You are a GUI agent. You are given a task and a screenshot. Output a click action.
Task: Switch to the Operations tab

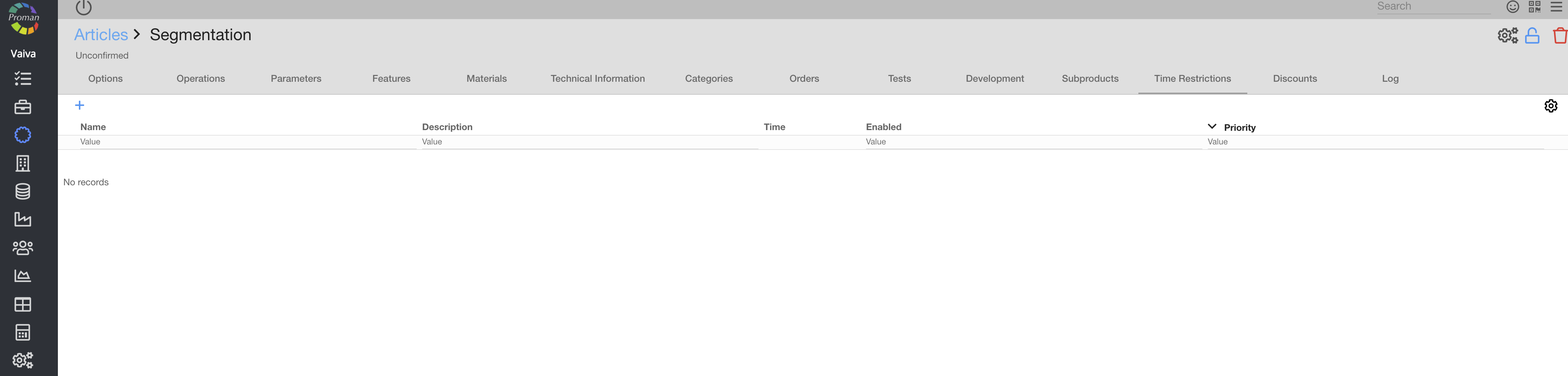pyautogui.click(x=200, y=79)
